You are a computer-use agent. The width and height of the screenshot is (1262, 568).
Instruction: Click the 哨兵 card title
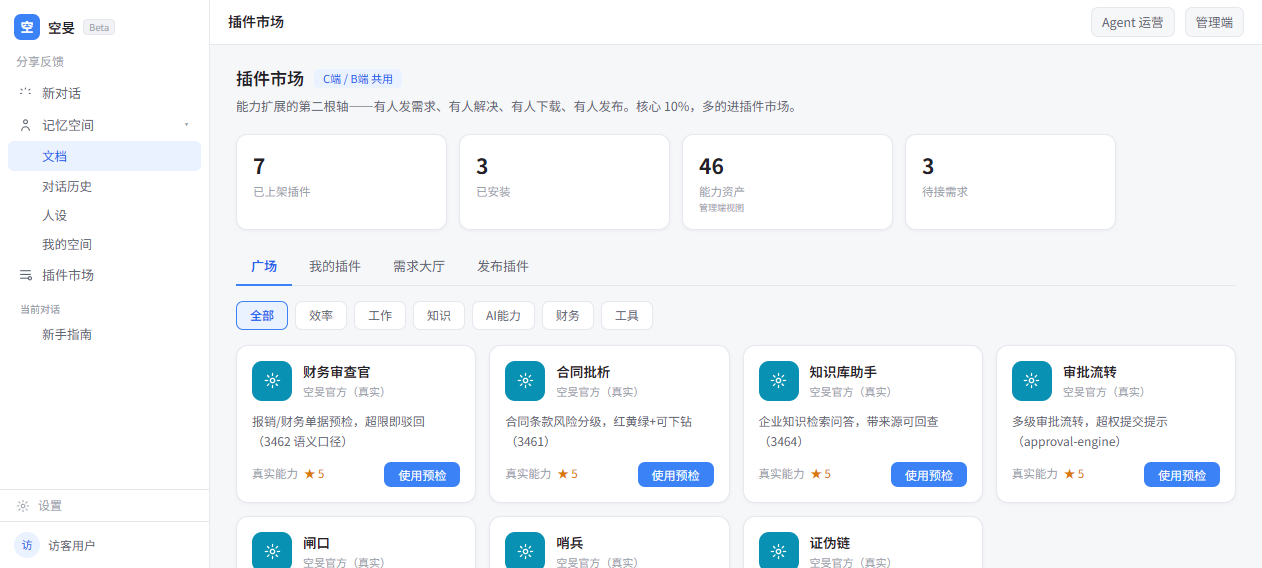(569, 543)
